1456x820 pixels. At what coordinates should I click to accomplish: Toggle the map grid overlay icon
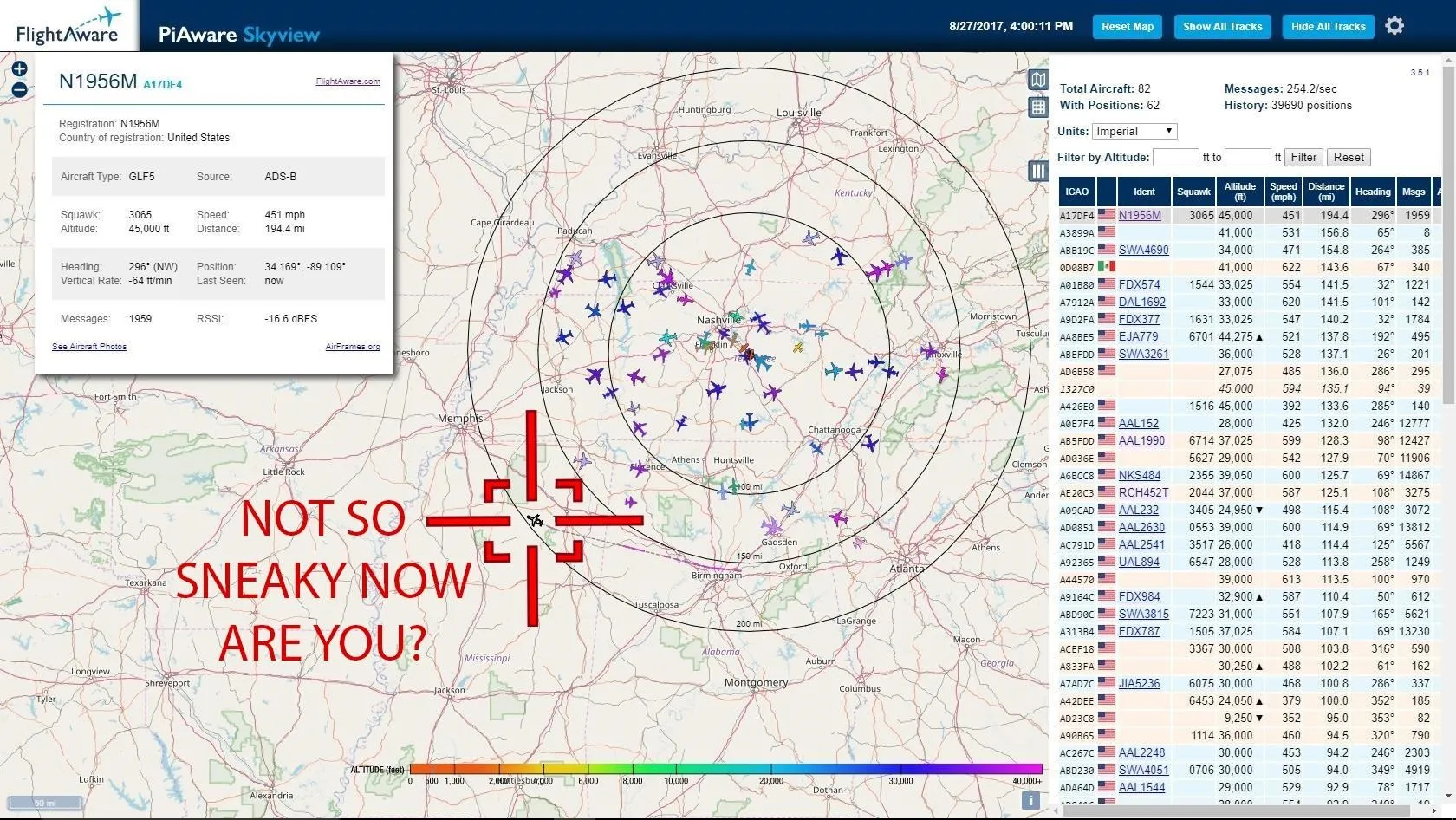tap(1038, 107)
